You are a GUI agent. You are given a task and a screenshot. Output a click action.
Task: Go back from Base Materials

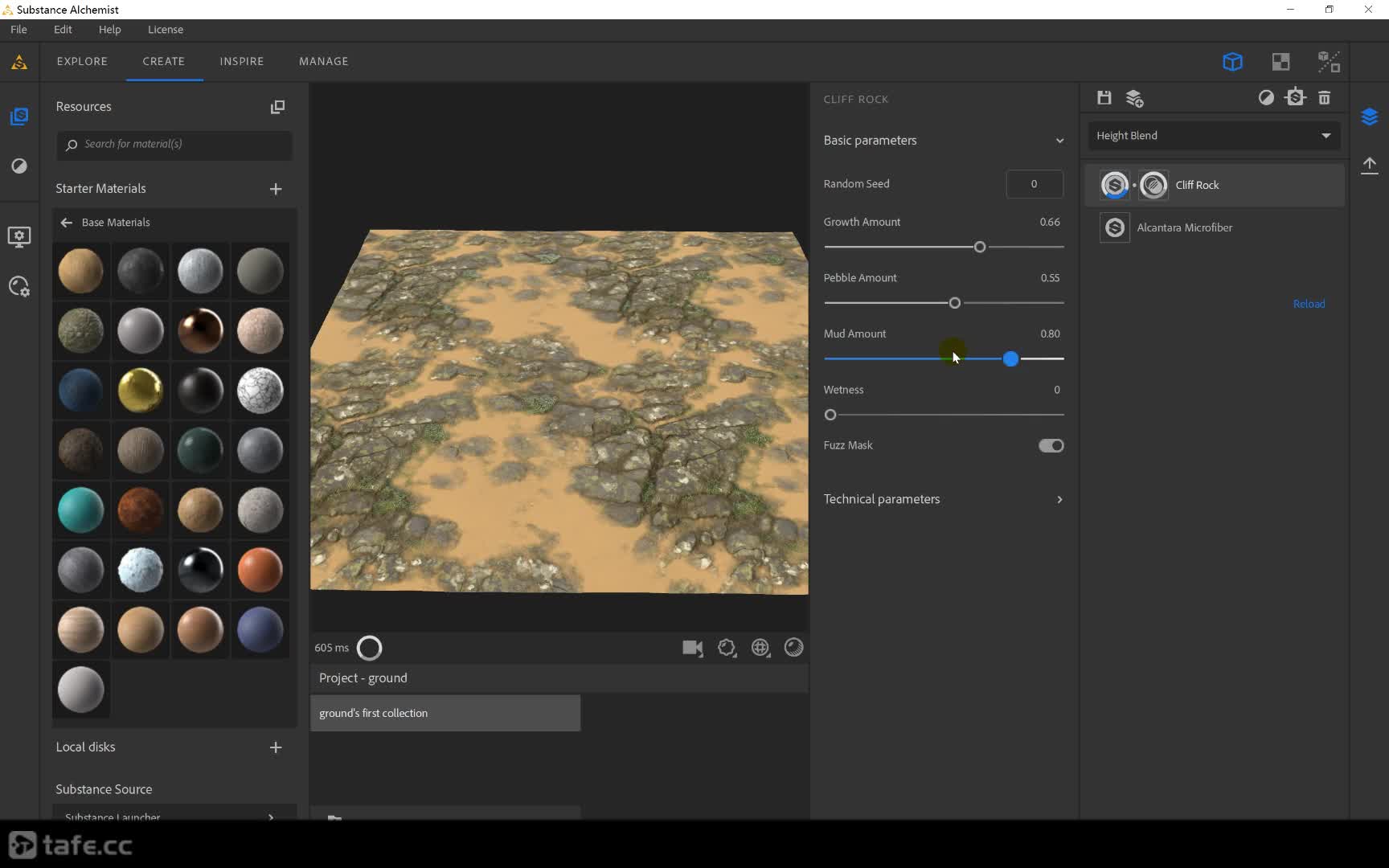click(x=67, y=223)
